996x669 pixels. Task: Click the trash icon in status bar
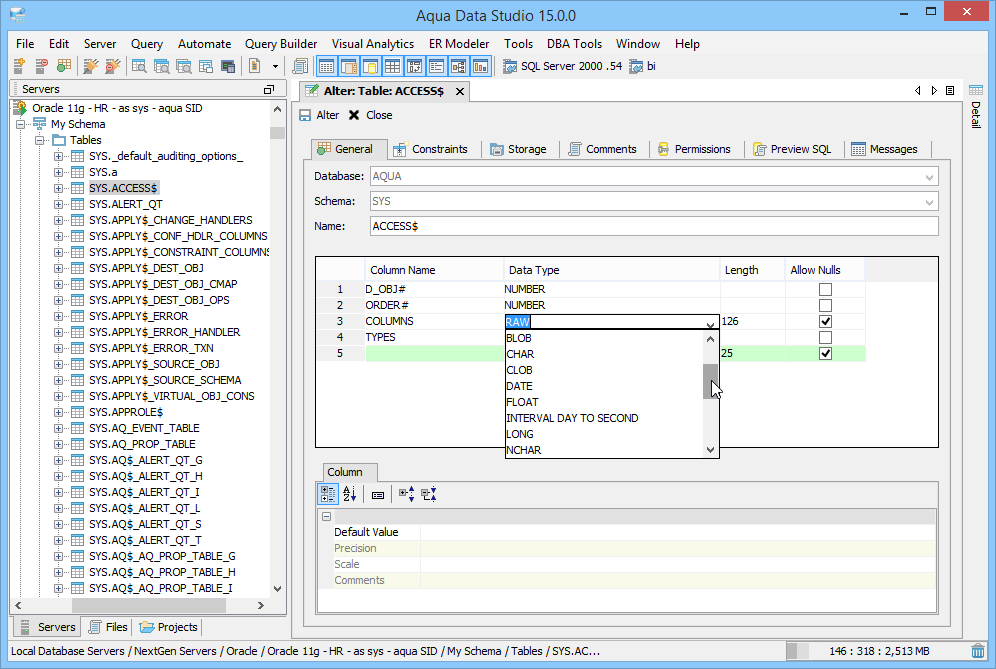tap(978, 651)
